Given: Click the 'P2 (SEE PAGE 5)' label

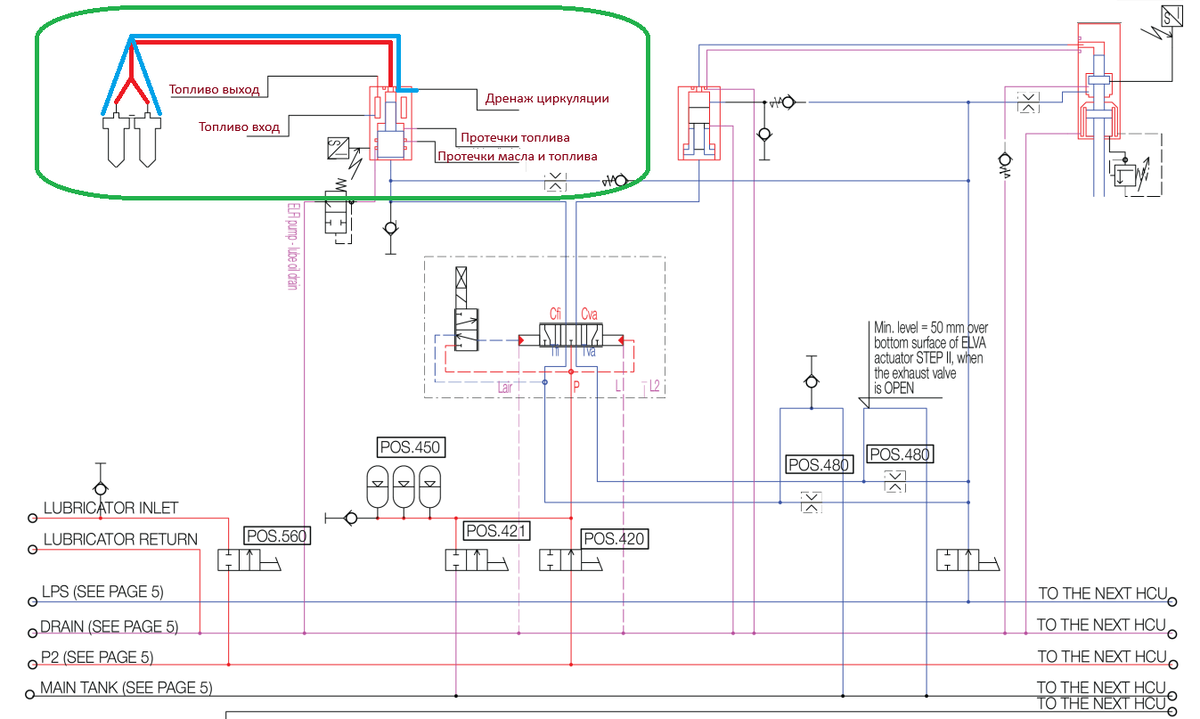Looking at the screenshot, I should click(x=97, y=657).
